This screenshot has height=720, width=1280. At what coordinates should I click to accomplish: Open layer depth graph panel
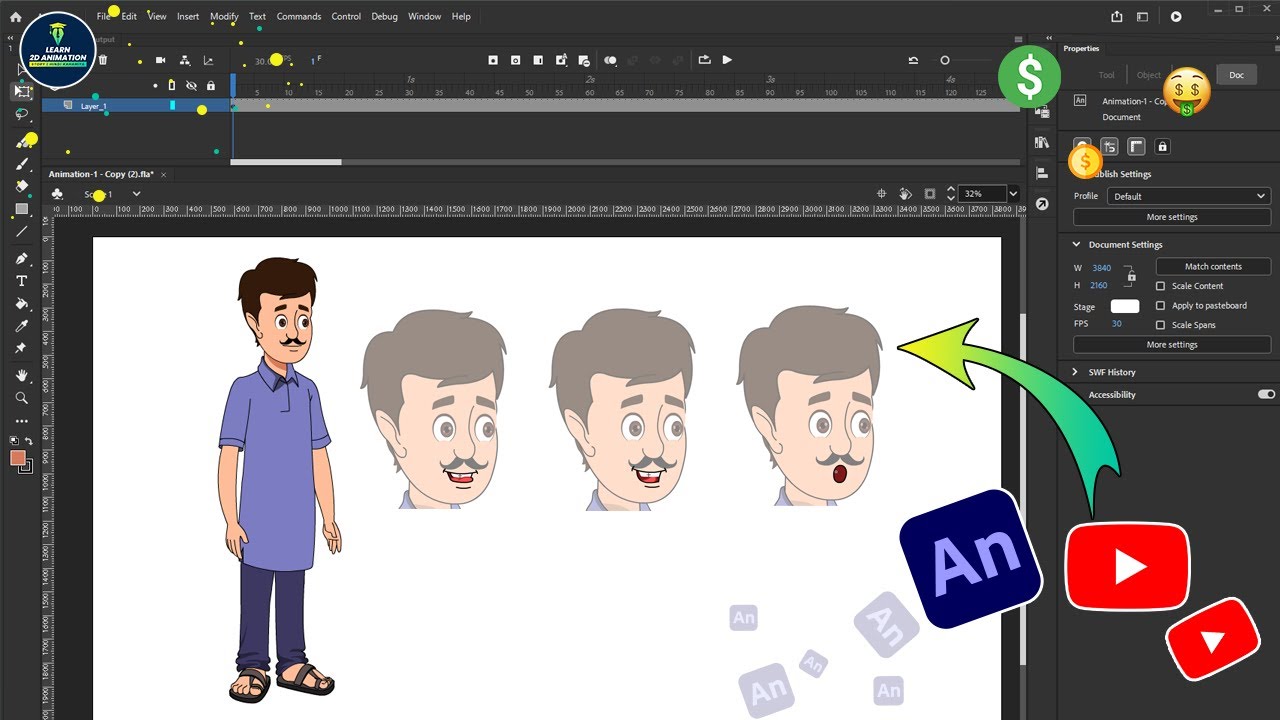pos(208,61)
